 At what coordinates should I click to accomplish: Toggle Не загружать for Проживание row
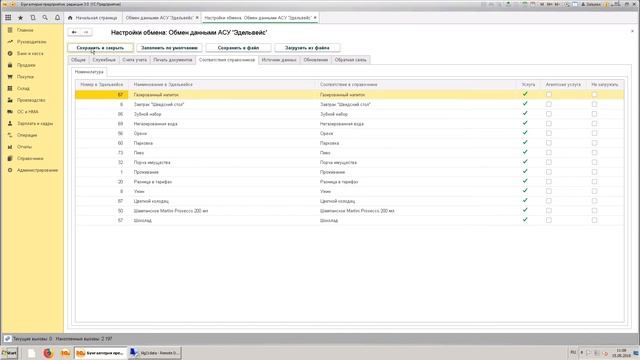[x=594, y=172]
